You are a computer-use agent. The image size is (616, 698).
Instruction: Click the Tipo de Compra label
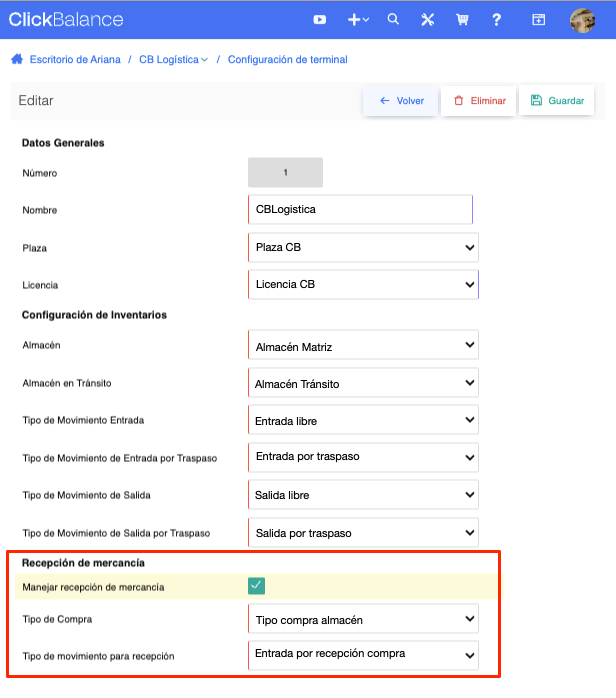click(x=57, y=619)
